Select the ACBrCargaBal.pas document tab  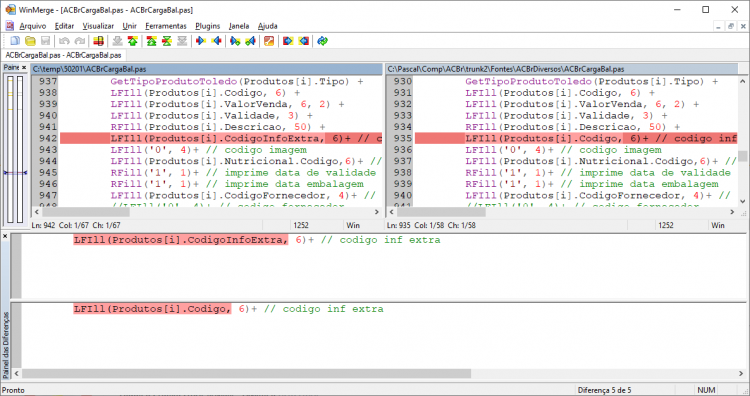click(x=64, y=55)
